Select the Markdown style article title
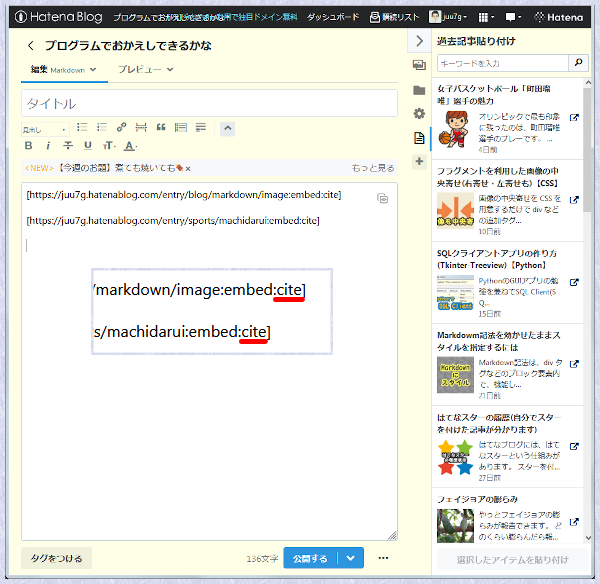The height and width of the screenshot is (584, 600). (x=499, y=341)
